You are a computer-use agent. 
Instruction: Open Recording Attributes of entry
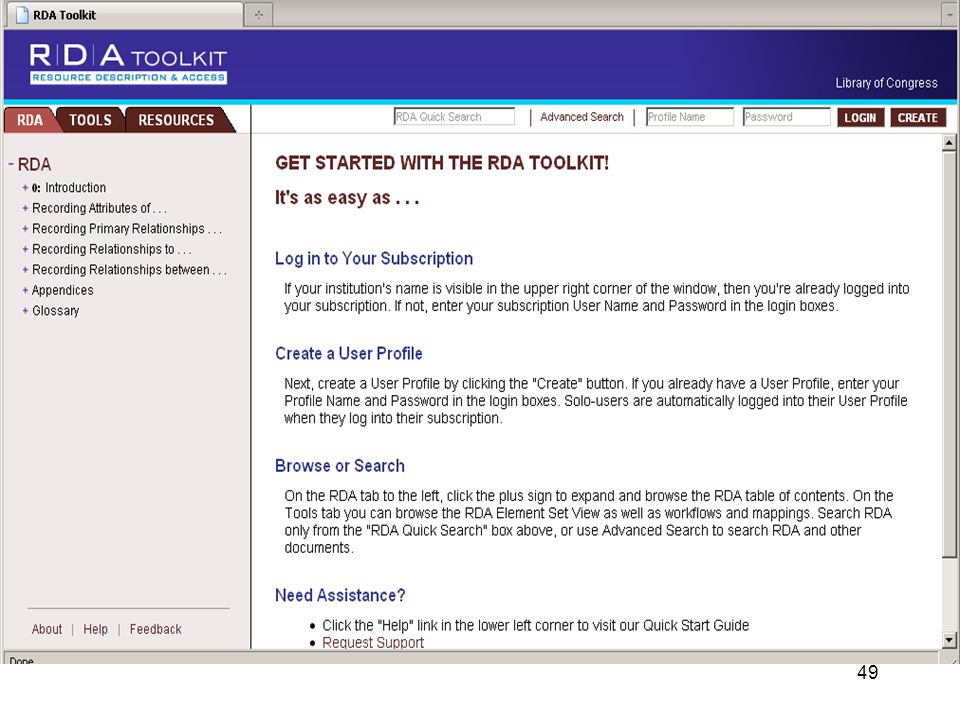coord(99,208)
